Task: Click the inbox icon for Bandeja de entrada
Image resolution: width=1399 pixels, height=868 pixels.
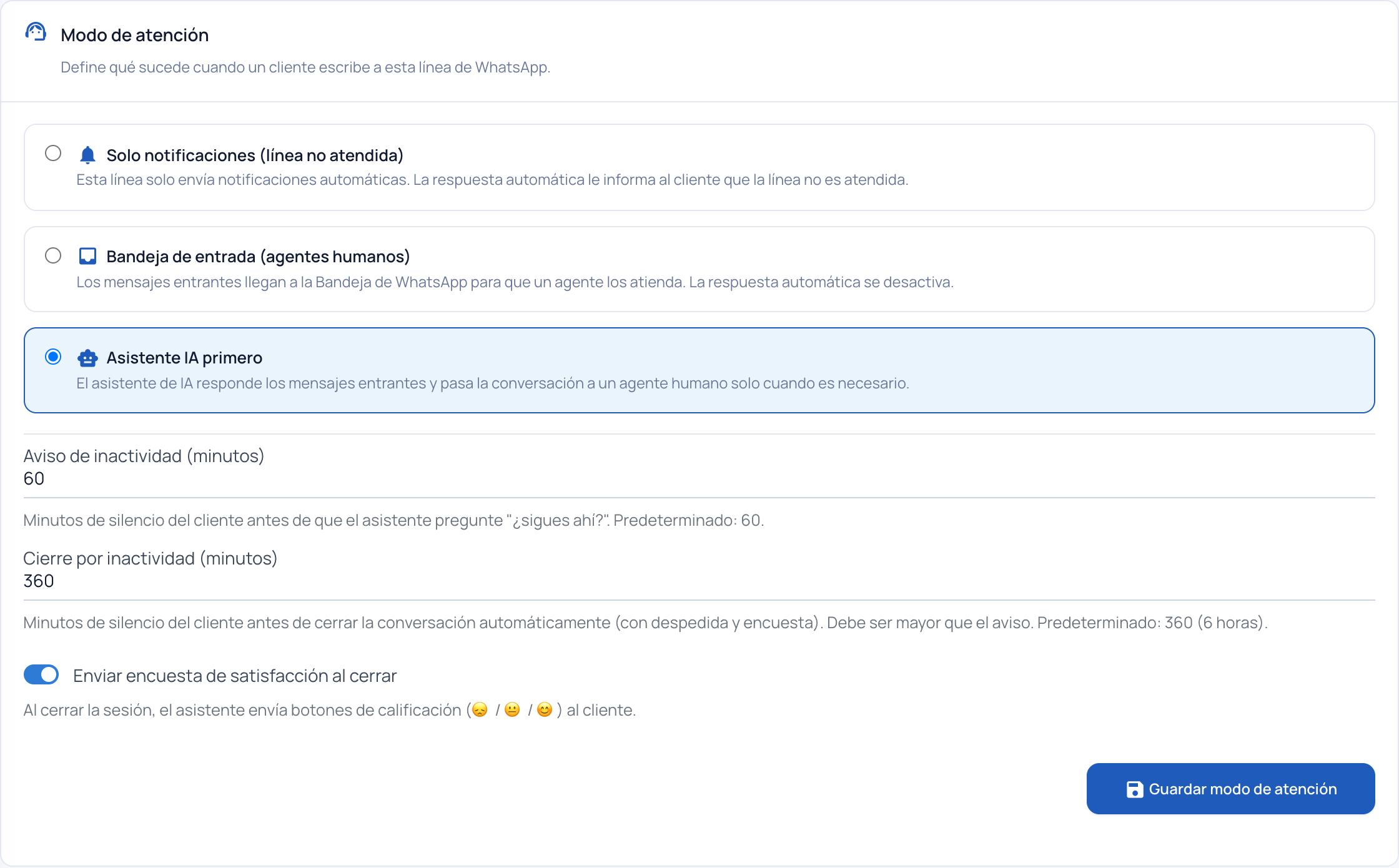Action: point(87,256)
